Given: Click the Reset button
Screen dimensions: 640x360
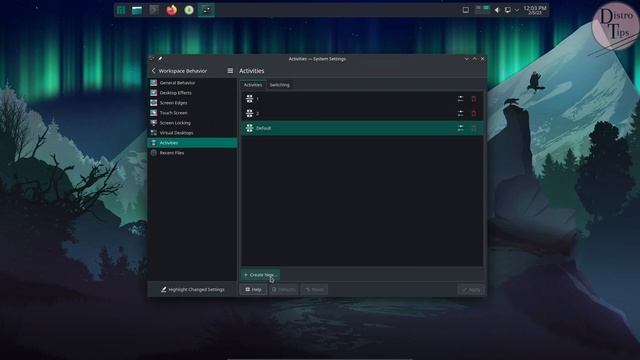Looking at the screenshot, I should coord(314,289).
